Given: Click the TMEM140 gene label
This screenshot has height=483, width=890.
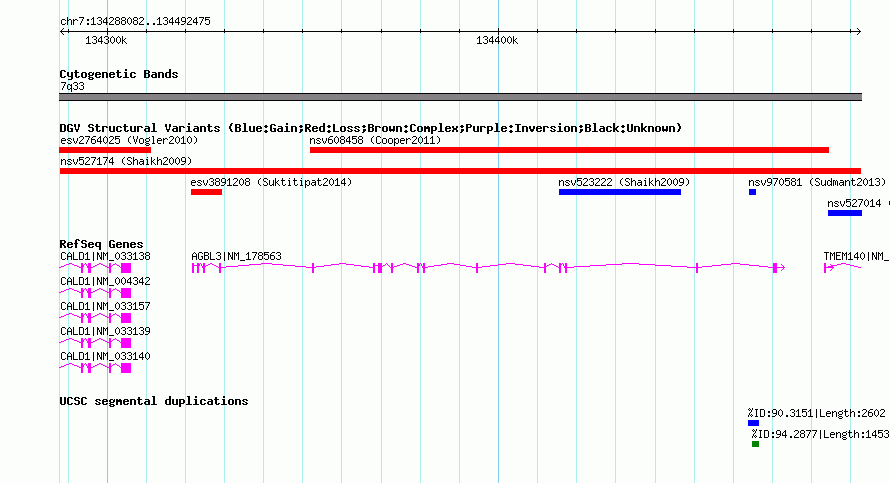Looking at the screenshot, I should click(x=857, y=257).
